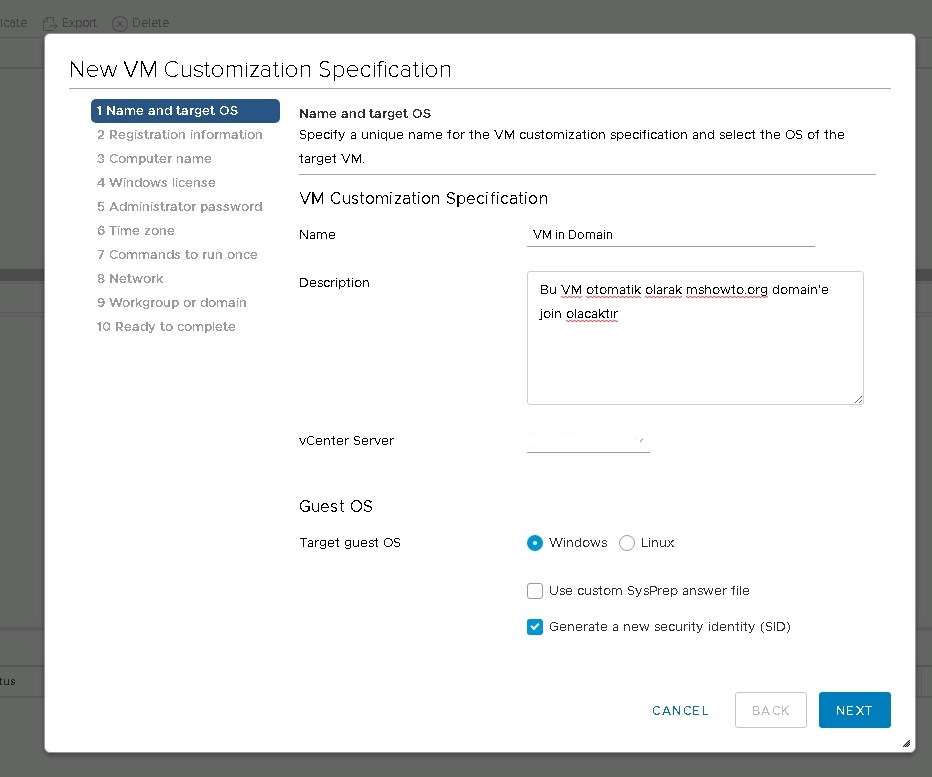Select the Windows radio button
Screen dimensions: 932x777
(x=535, y=543)
